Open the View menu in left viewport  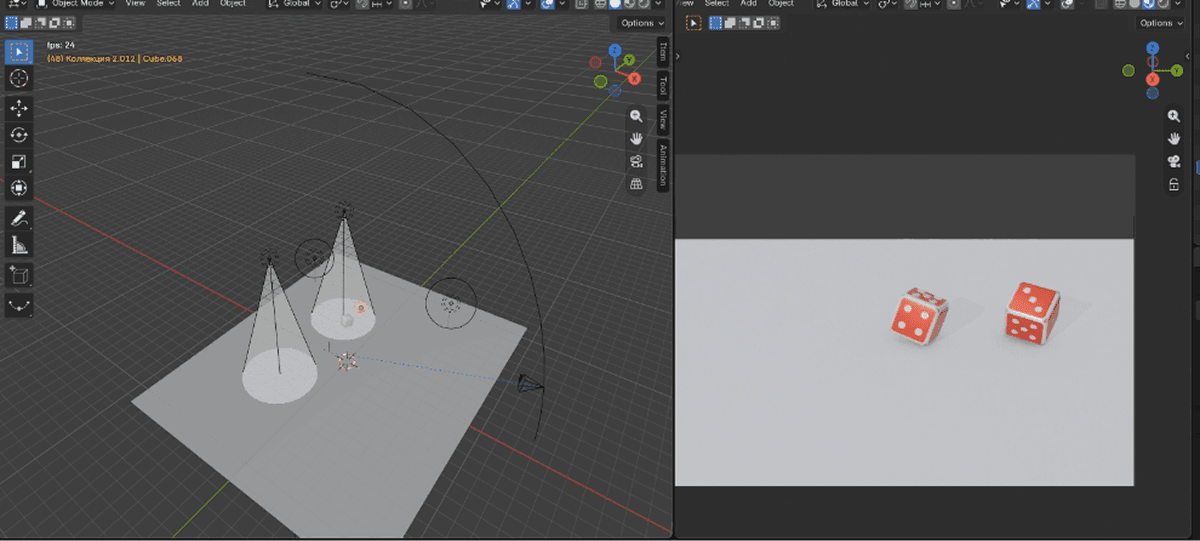[x=135, y=4]
